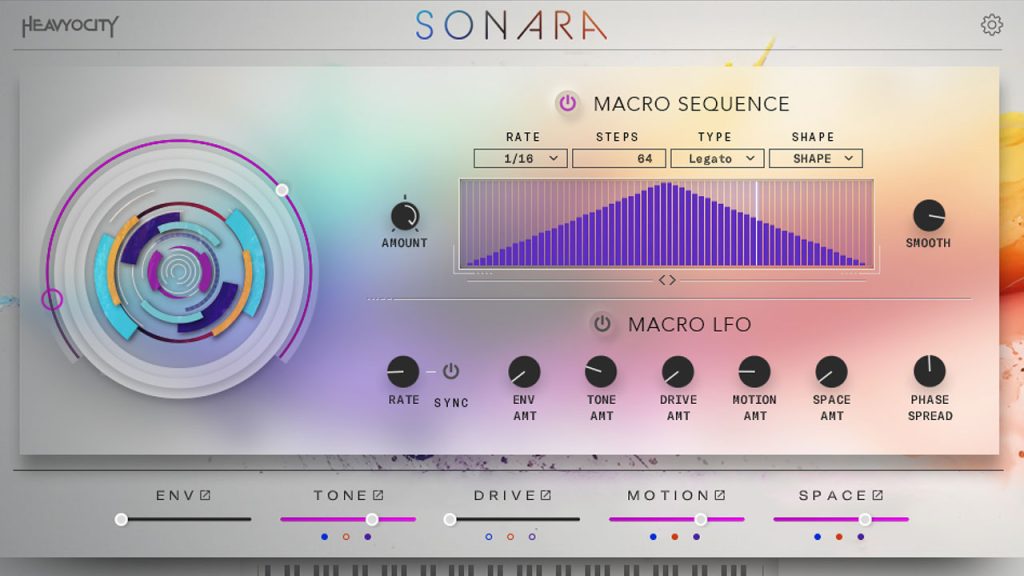The height and width of the screenshot is (576, 1024).
Task: Click the ENV edit popout icon
Action: click(x=205, y=495)
